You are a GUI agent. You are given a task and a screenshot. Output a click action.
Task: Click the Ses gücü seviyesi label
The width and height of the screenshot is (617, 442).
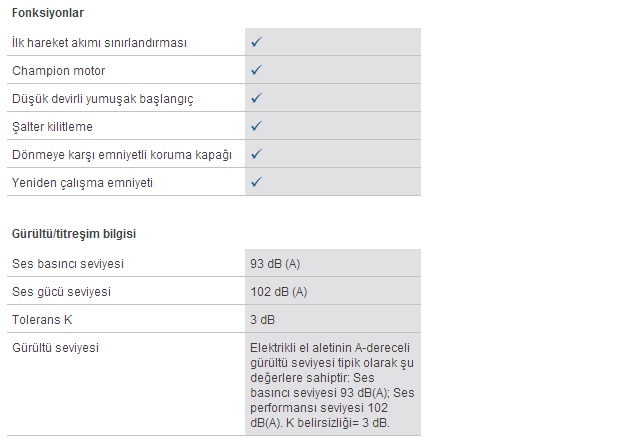[61, 292]
